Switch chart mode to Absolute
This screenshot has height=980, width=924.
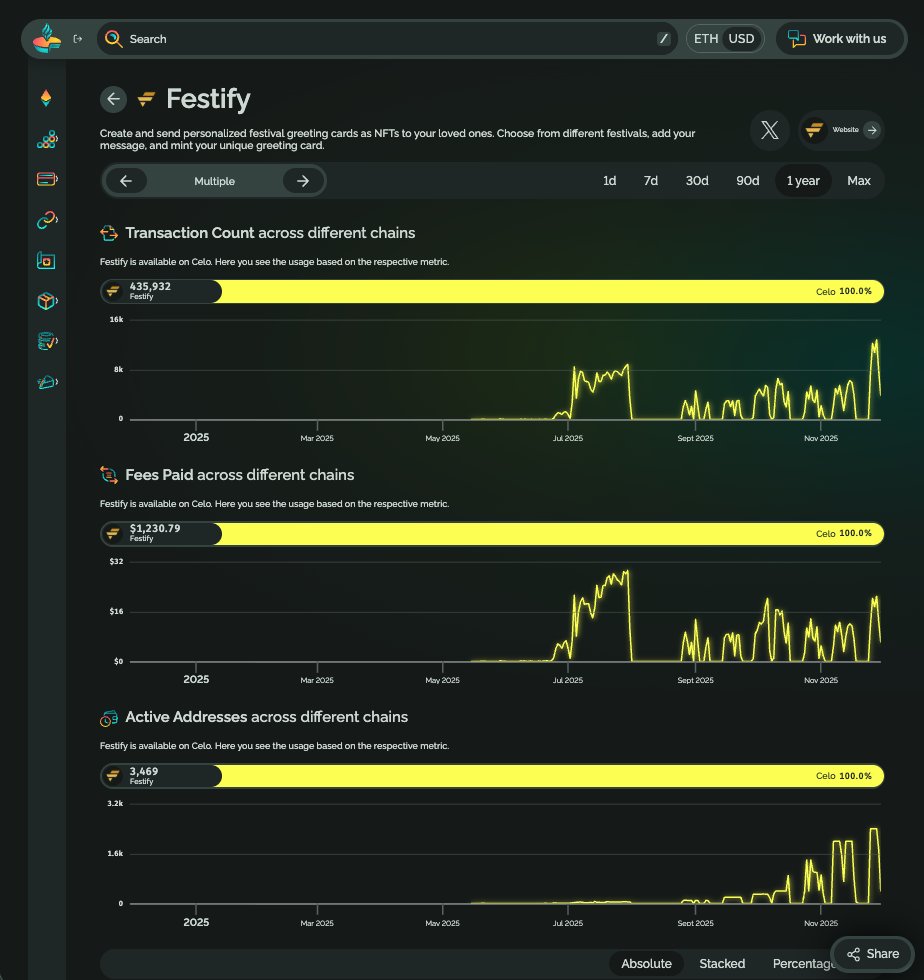tap(646, 964)
